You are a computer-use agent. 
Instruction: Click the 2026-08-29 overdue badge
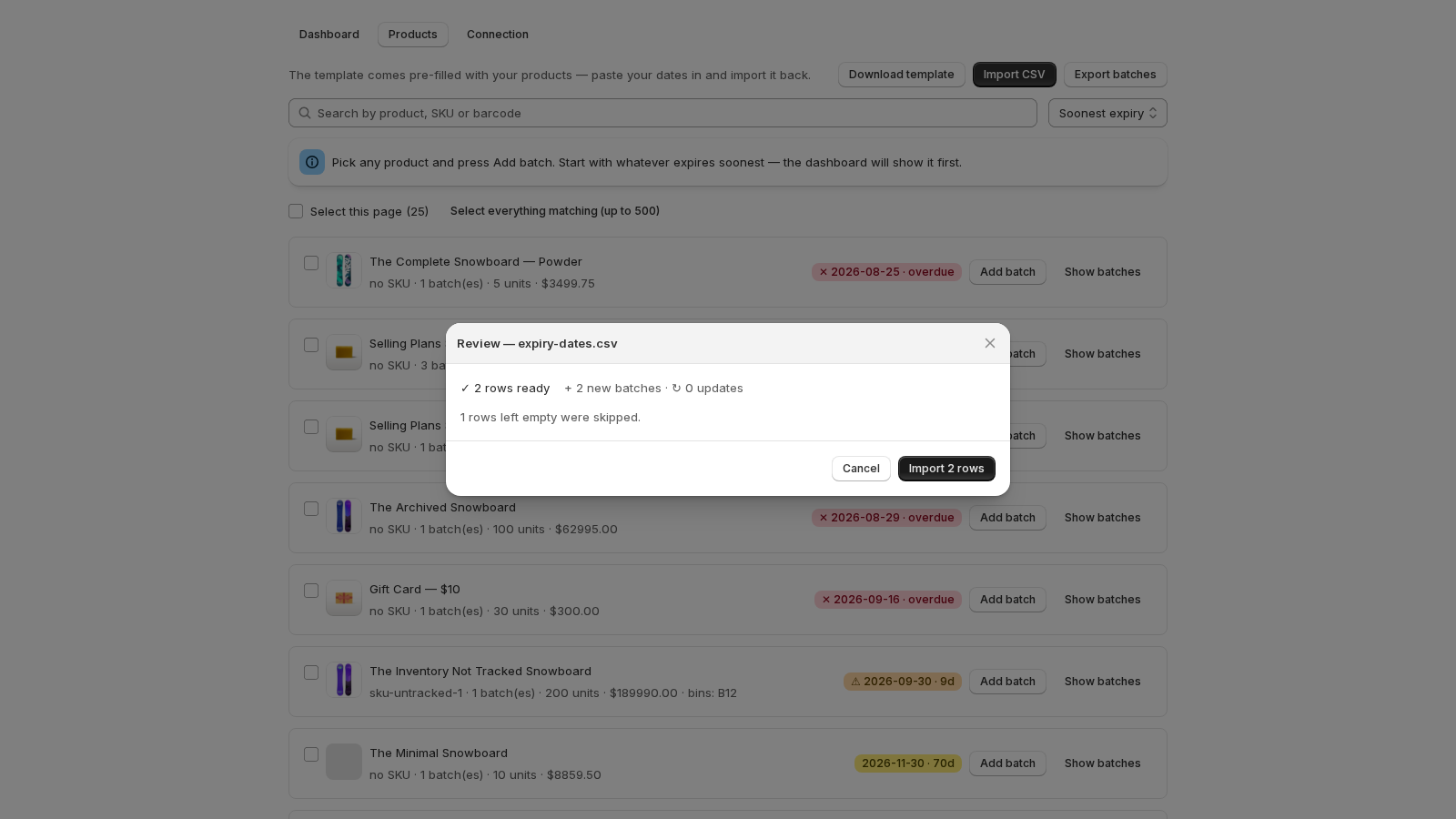(886, 518)
